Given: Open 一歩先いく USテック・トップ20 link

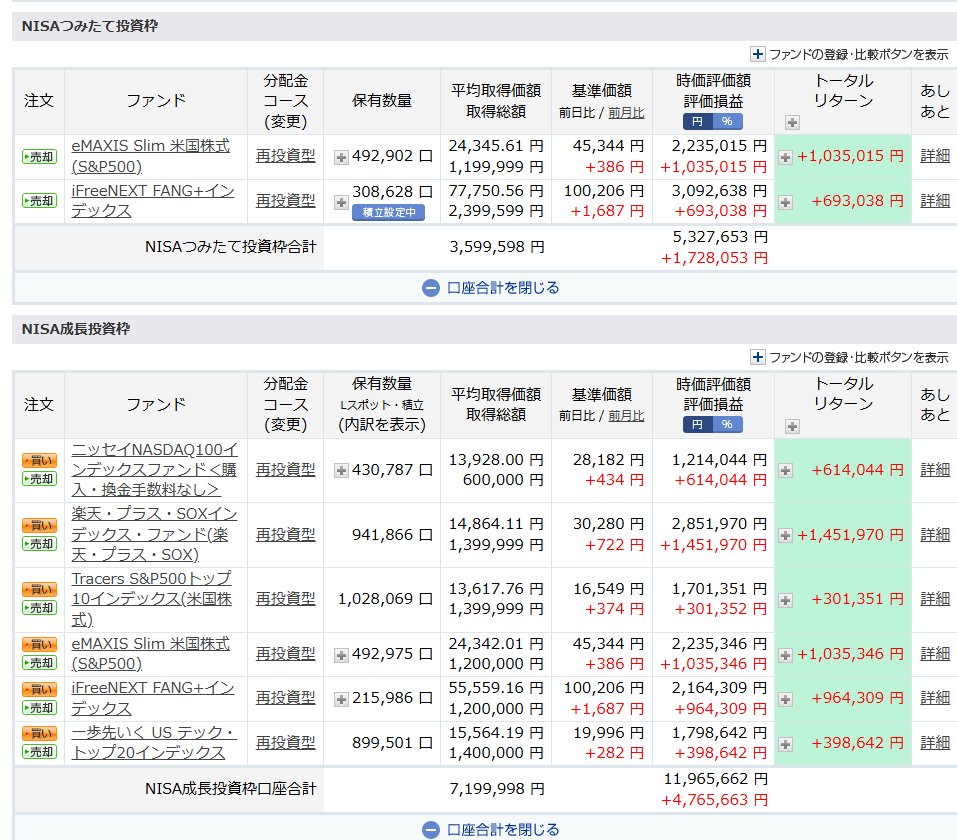Looking at the screenshot, I should coord(154,742).
